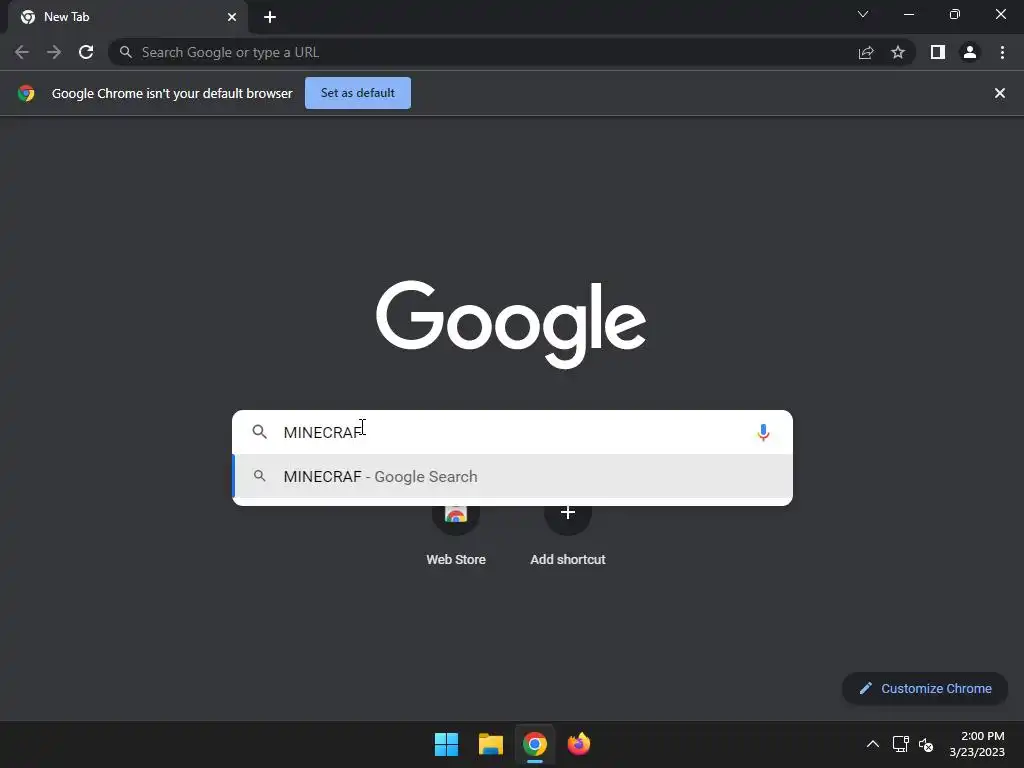1024x768 pixels.
Task: Click the muted volume tray icon
Action: tap(925, 744)
